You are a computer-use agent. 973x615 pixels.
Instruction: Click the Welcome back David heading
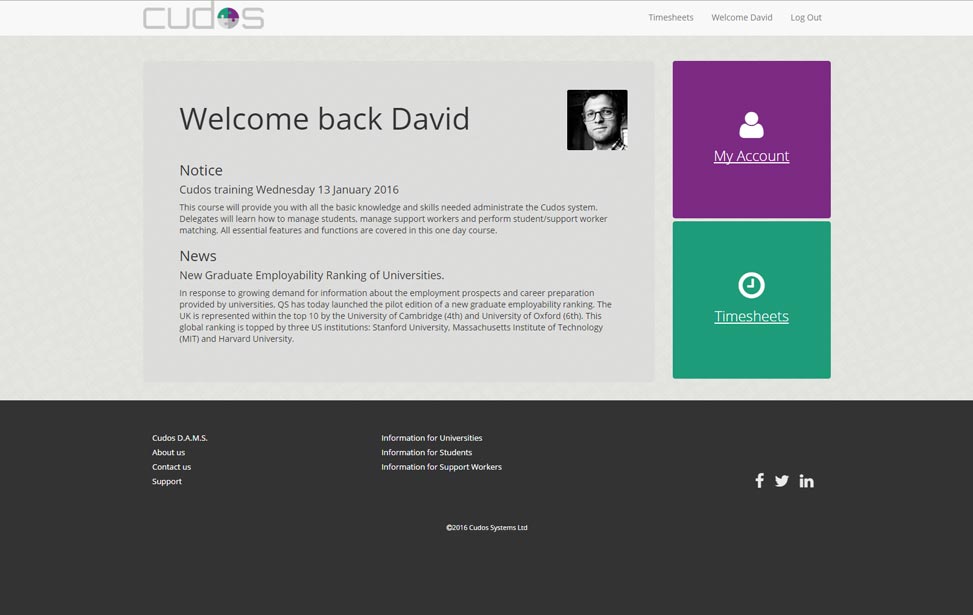pyautogui.click(x=325, y=119)
